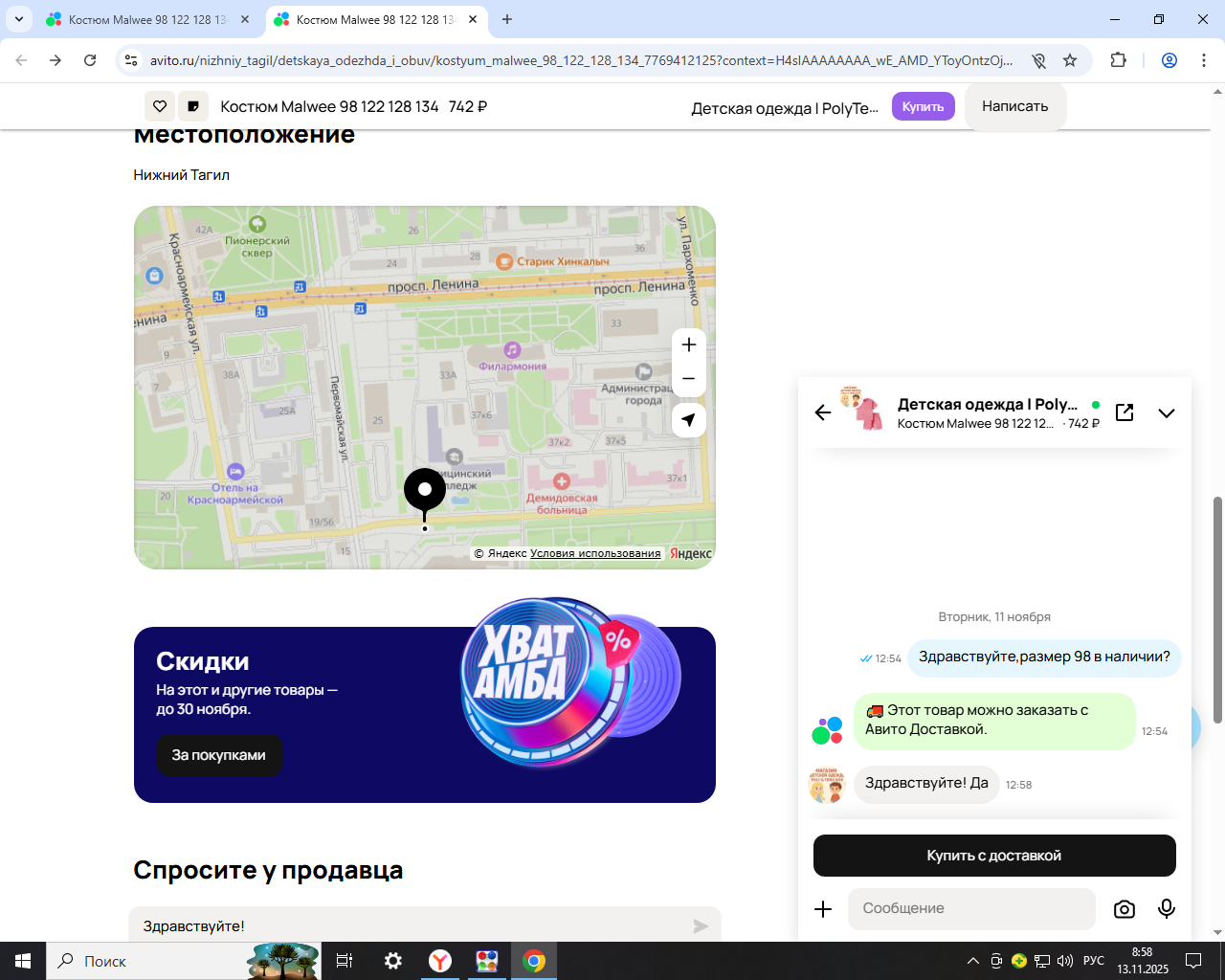The height and width of the screenshot is (980, 1225).
Task: Switch to the first Костюм Malwee tab
Action: tap(147, 19)
